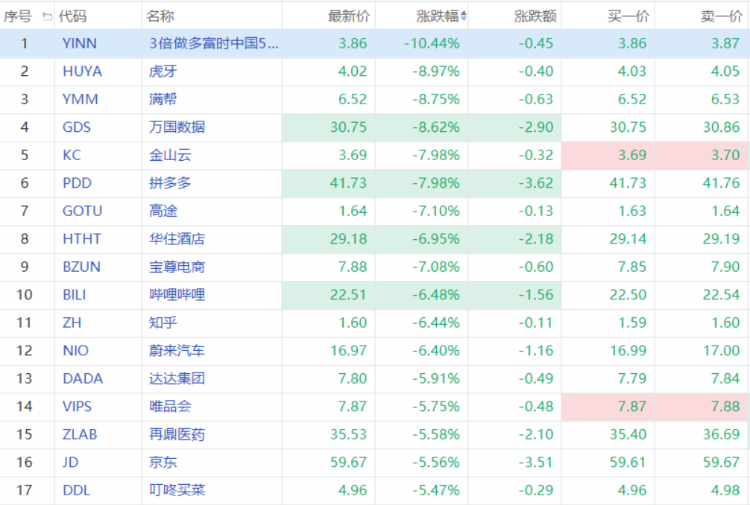Screen dimensions: 750x505
Task: Click the sort arrows next to 涨跌幅
Action: click(x=465, y=16)
